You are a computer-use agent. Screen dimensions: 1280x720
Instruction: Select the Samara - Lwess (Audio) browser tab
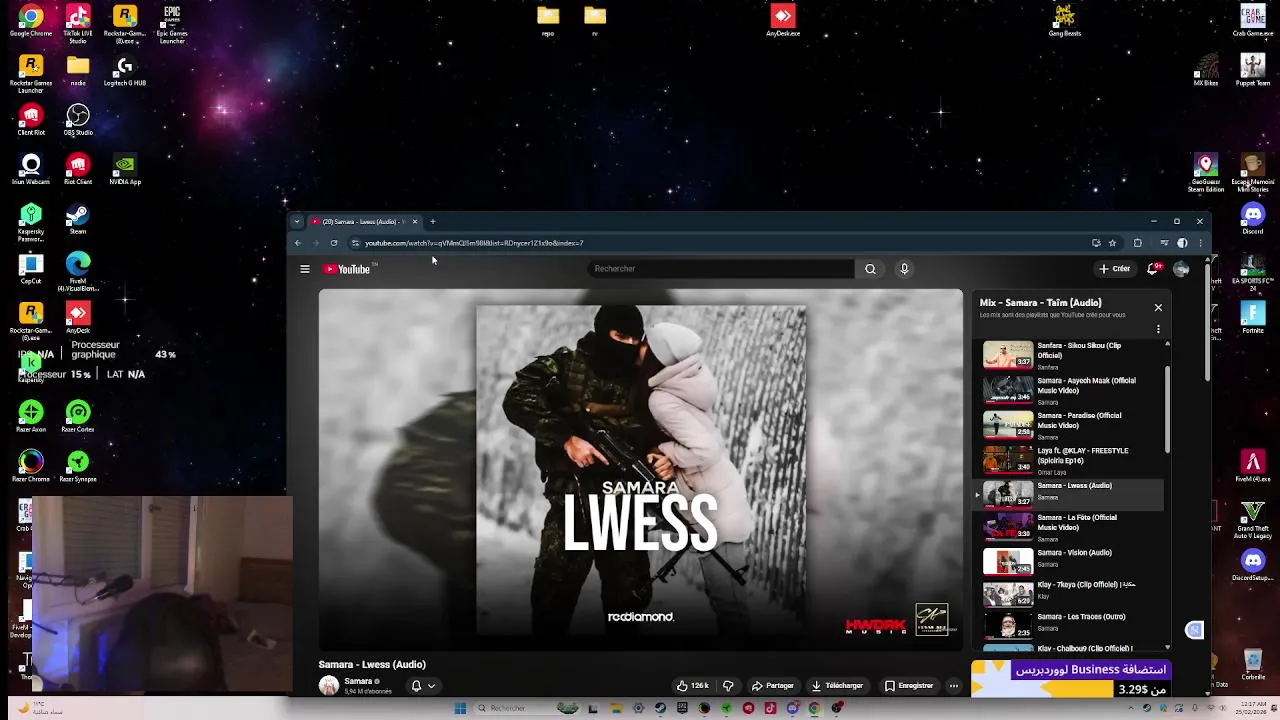click(362, 222)
